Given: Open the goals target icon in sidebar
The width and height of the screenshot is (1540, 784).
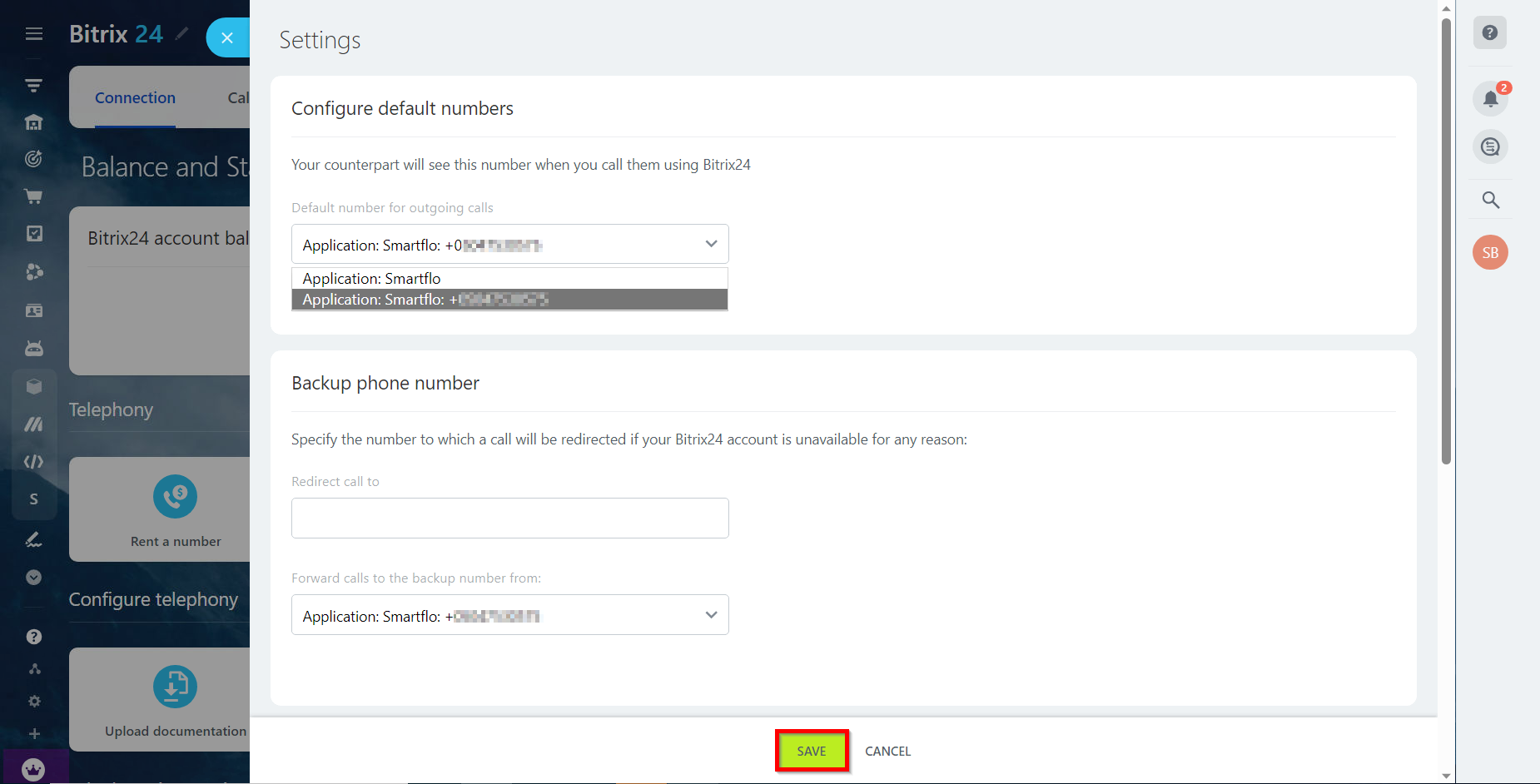Looking at the screenshot, I should [x=34, y=159].
